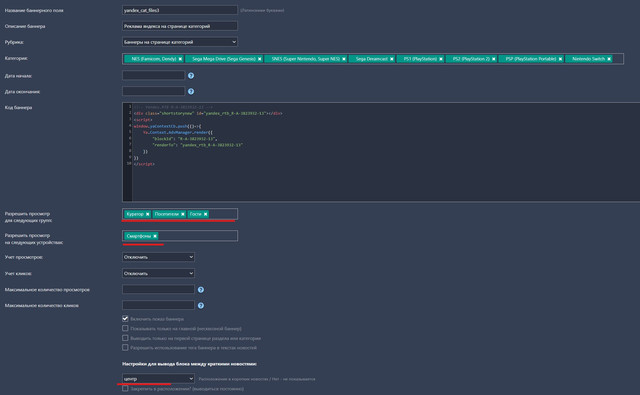Screen dimensions: 640x395
Task: Click empty area of allowed groups field
Action: pos(223,214)
